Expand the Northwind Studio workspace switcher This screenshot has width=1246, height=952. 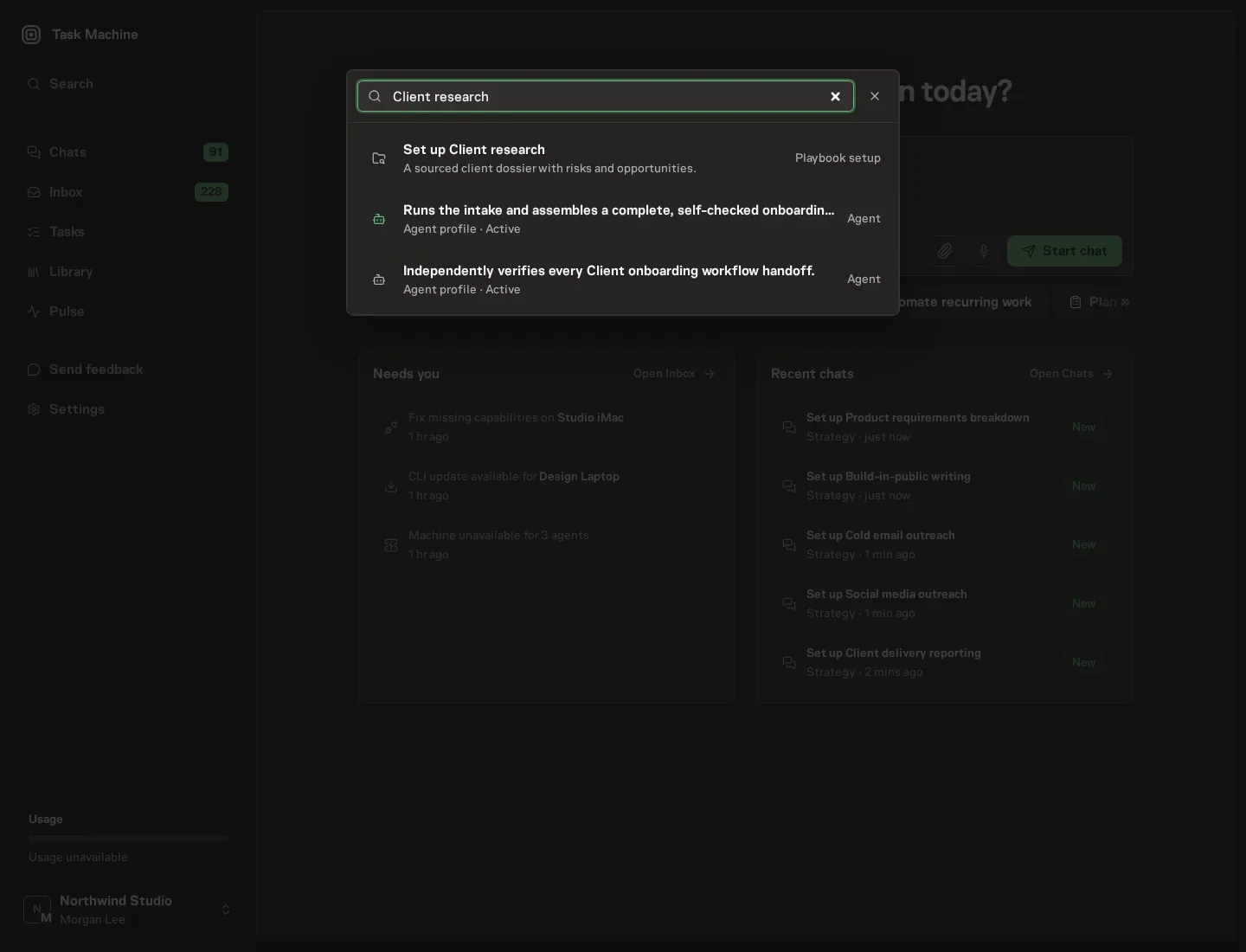pyautogui.click(x=128, y=910)
